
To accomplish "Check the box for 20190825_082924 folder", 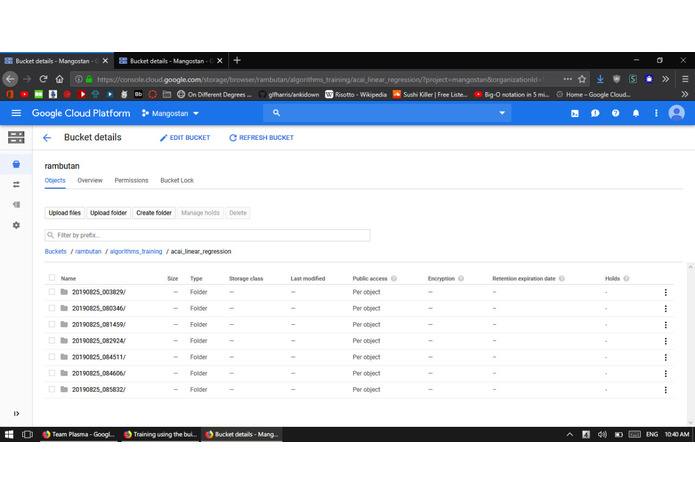I will [52, 340].
